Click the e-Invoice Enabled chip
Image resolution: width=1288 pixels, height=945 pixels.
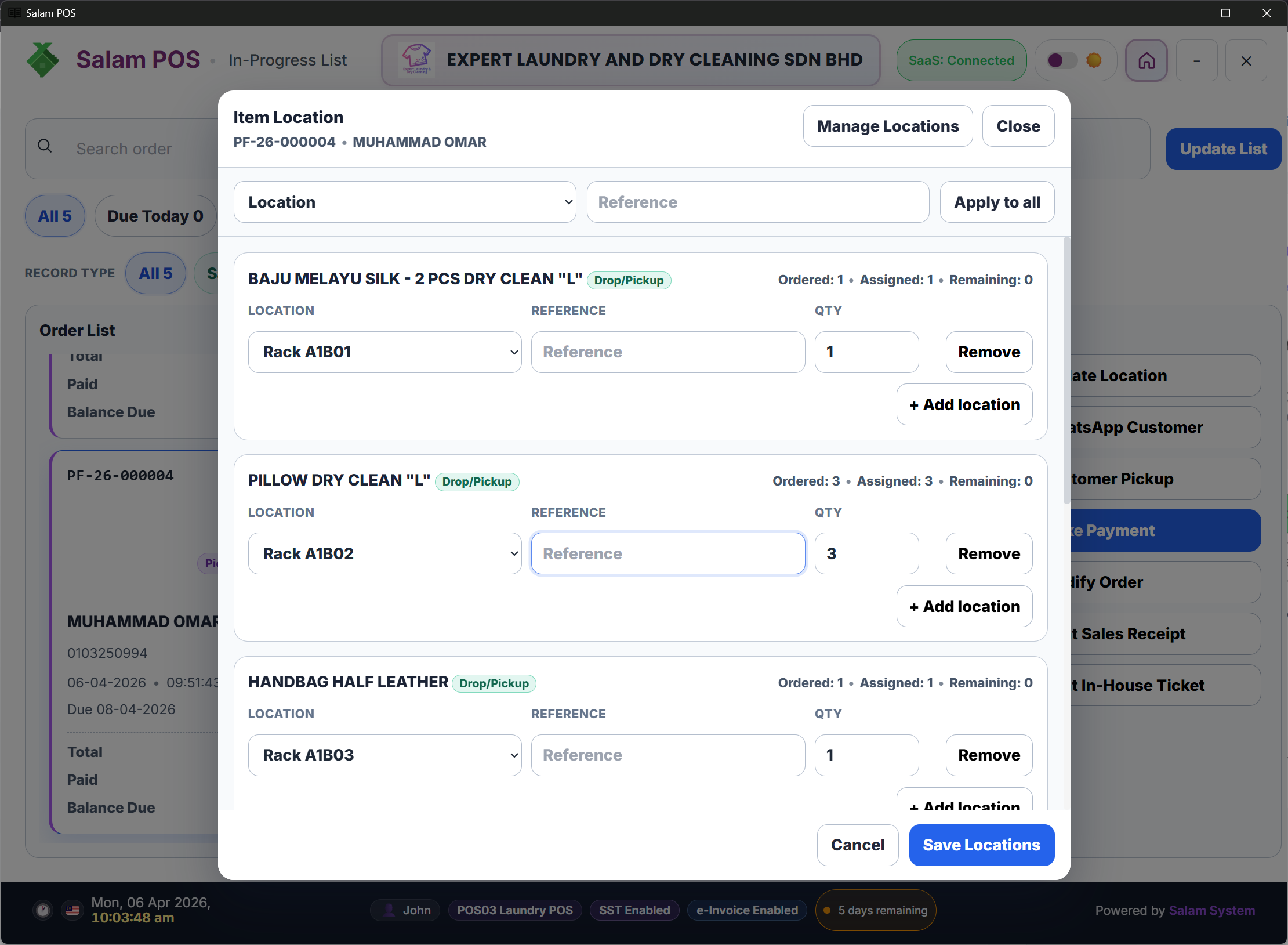(747, 910)
